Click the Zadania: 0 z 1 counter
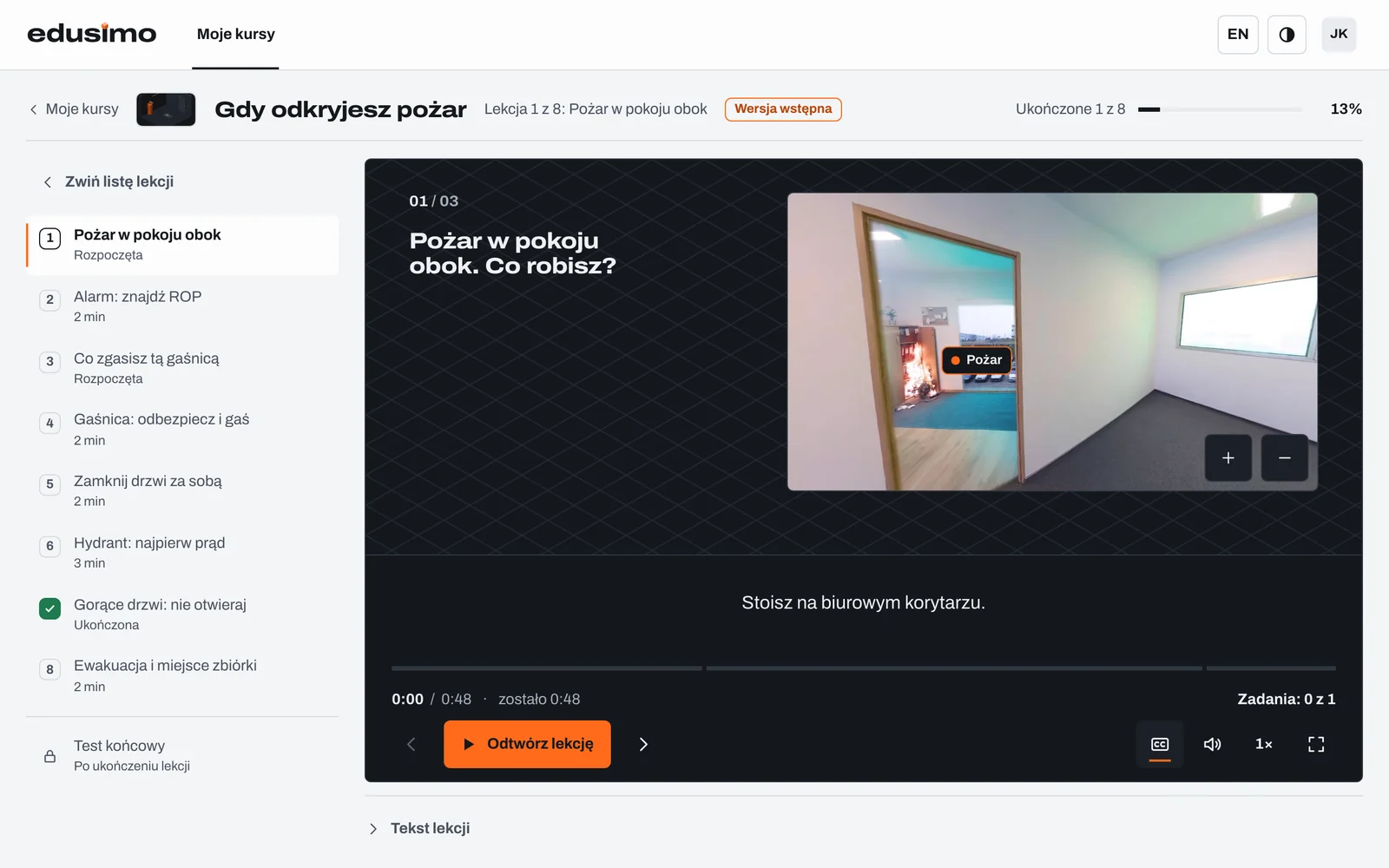 [1287, 699]
